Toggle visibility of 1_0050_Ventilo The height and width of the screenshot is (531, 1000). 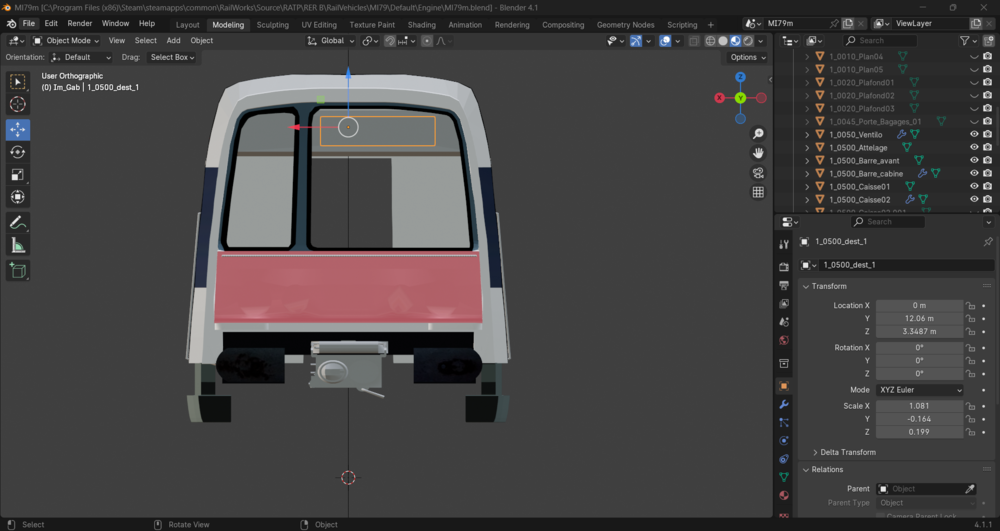(974, 135)
